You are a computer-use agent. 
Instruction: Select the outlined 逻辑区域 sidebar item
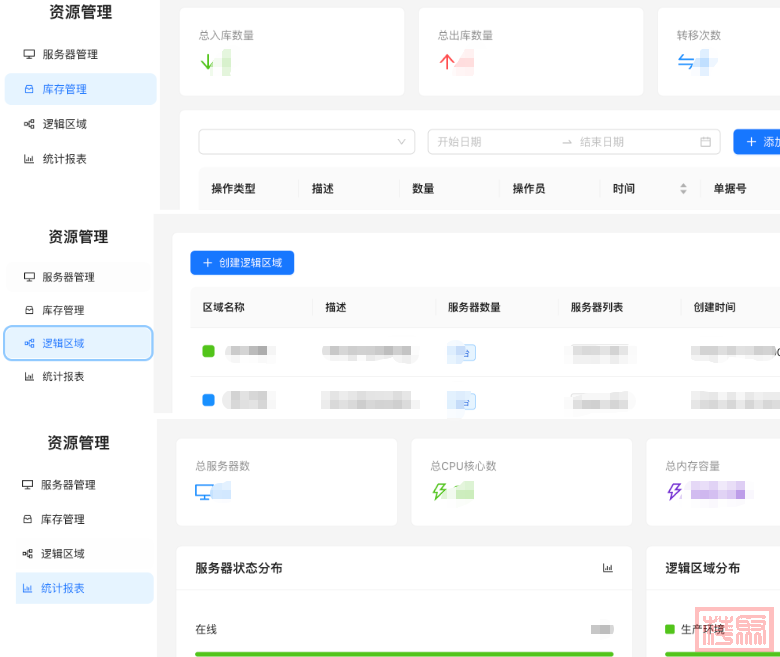point(78,343)
